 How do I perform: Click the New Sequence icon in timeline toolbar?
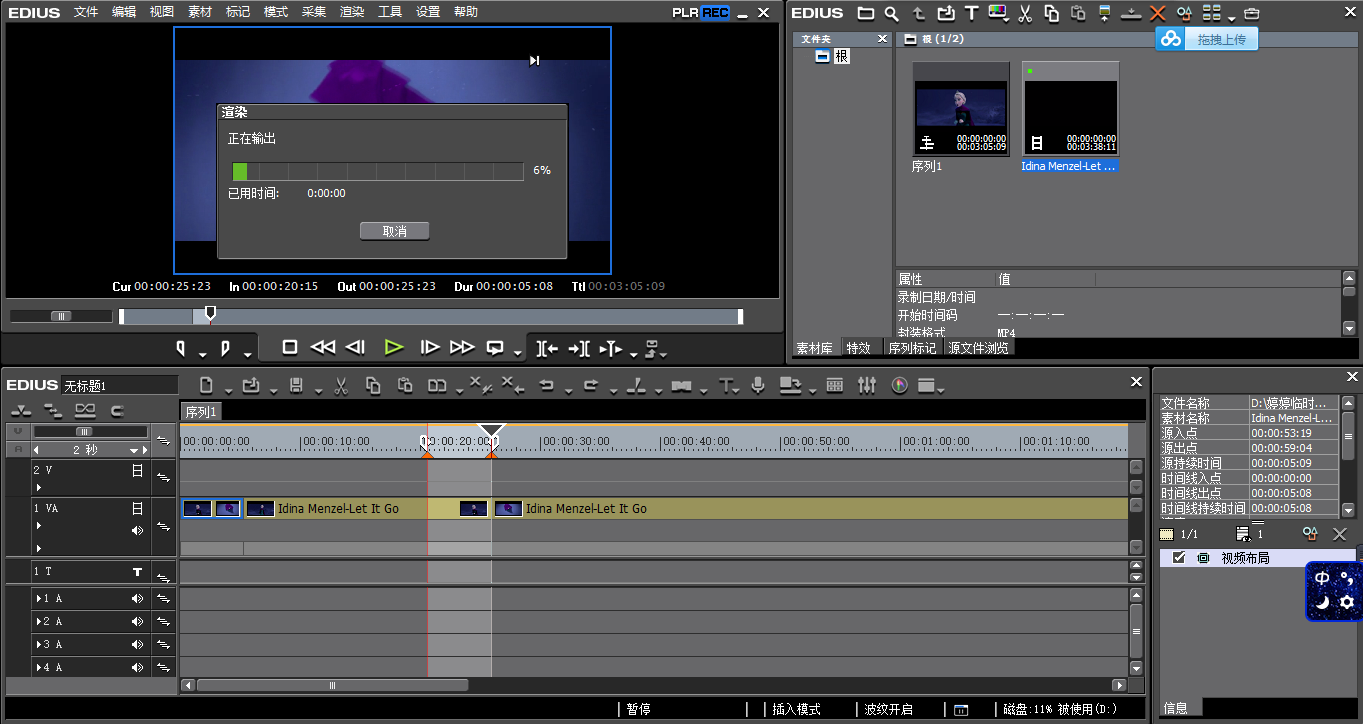pos(206,385)
